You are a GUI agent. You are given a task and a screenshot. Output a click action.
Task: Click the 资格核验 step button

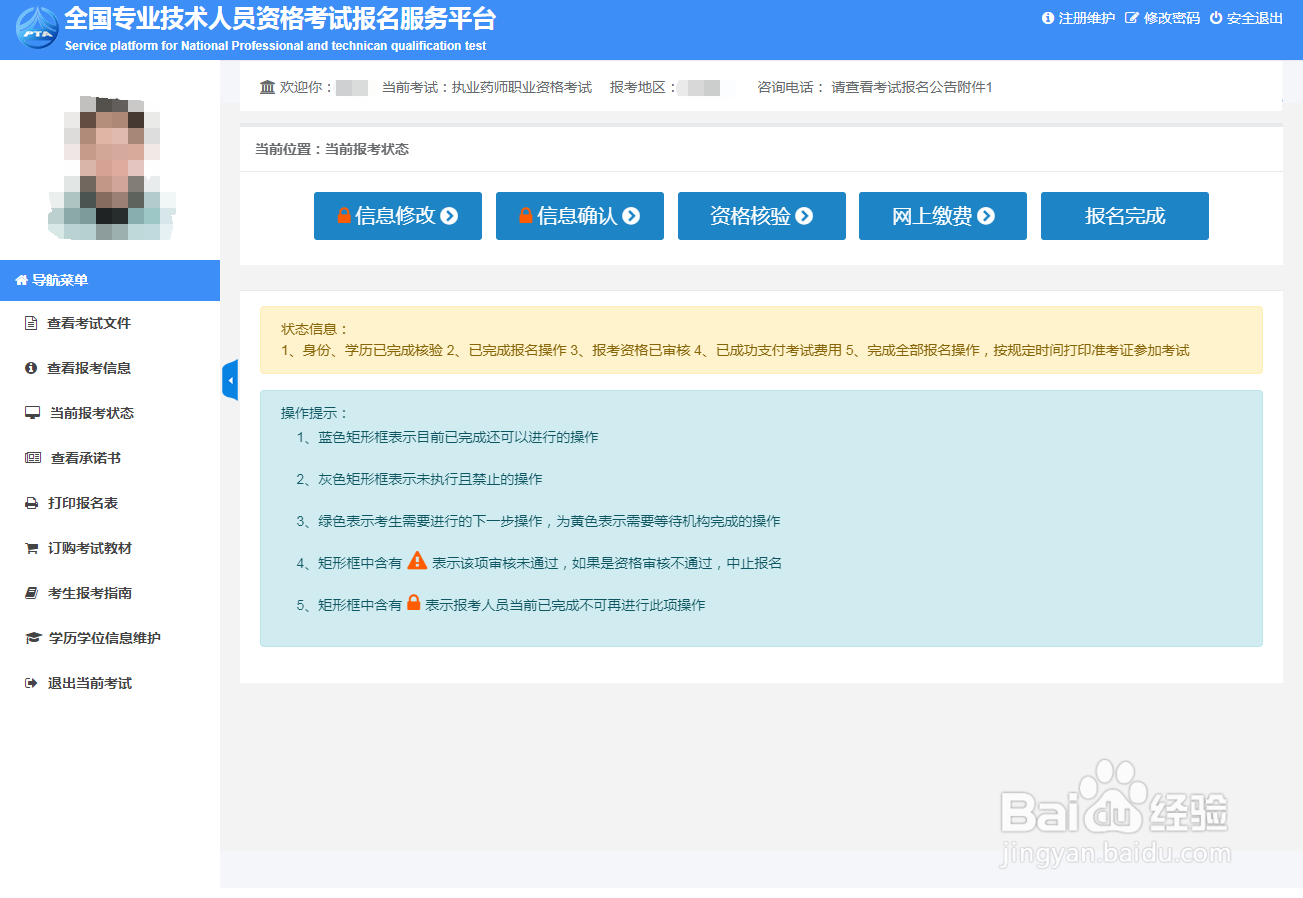[x=762, y=215]
